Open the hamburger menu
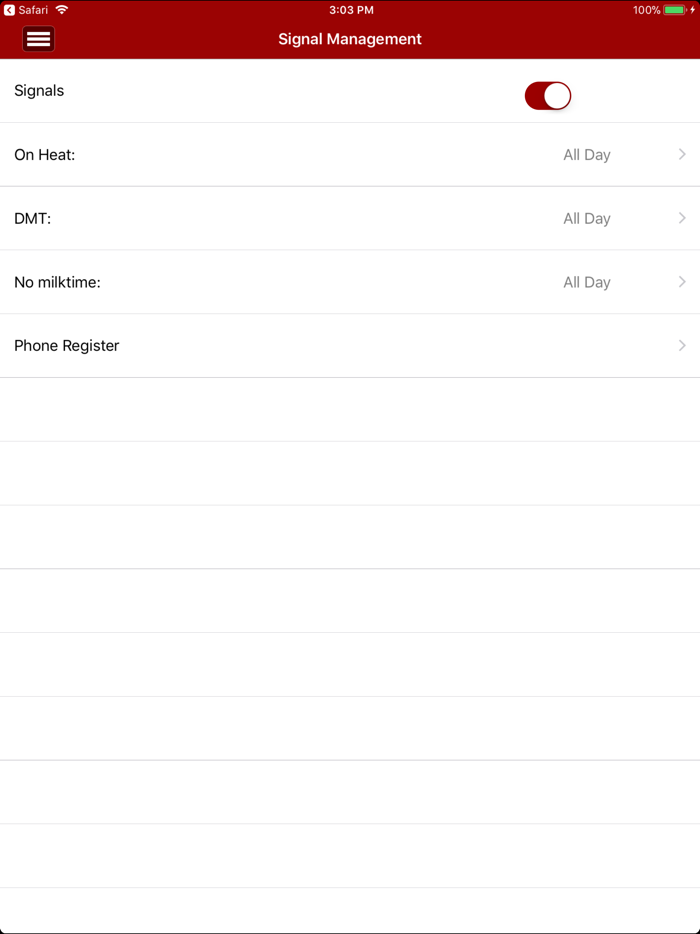The height and width of the screenshot is (934, 700). tap(38, 39)
